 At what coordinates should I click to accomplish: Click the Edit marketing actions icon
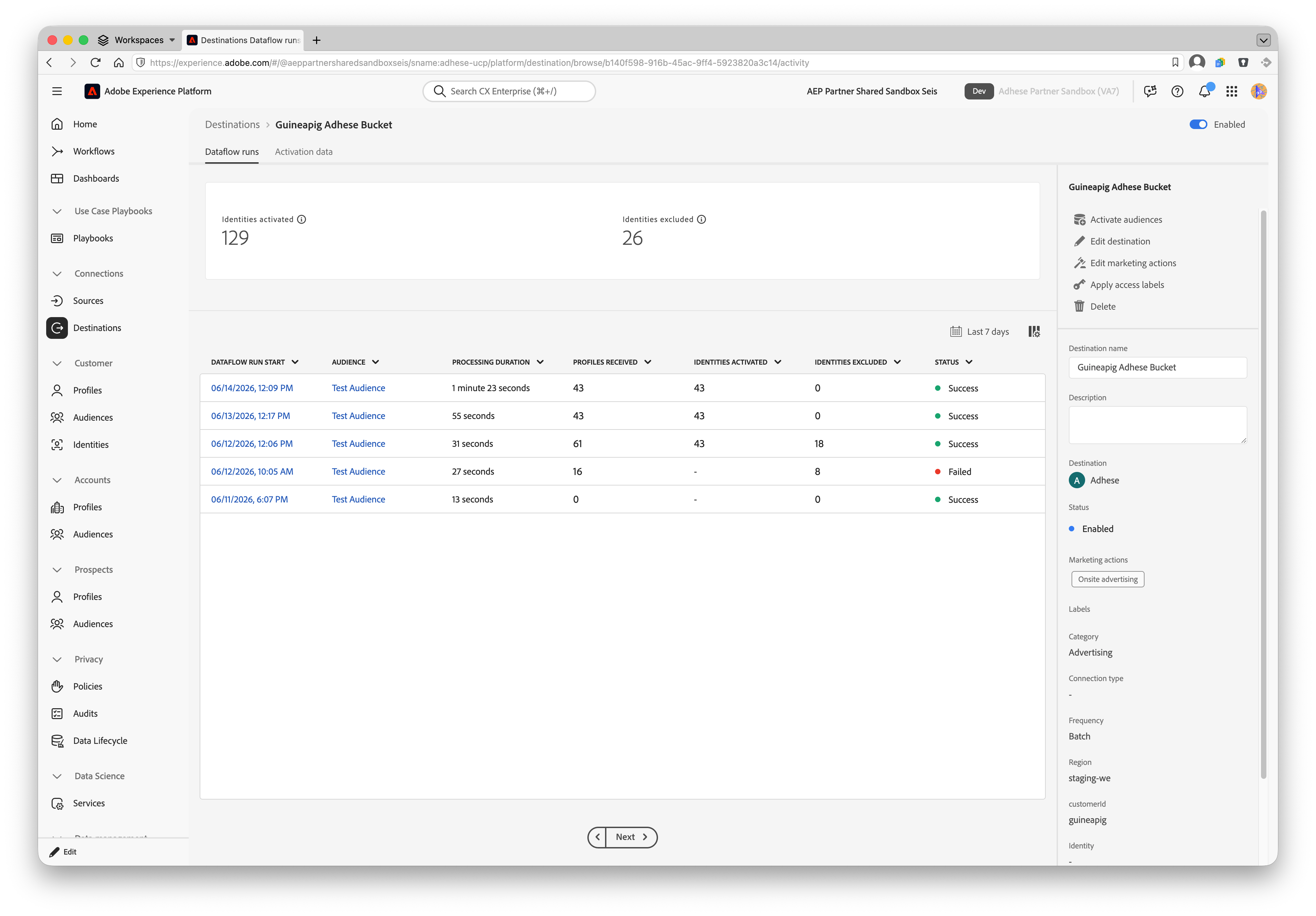tap(1079, 263)
